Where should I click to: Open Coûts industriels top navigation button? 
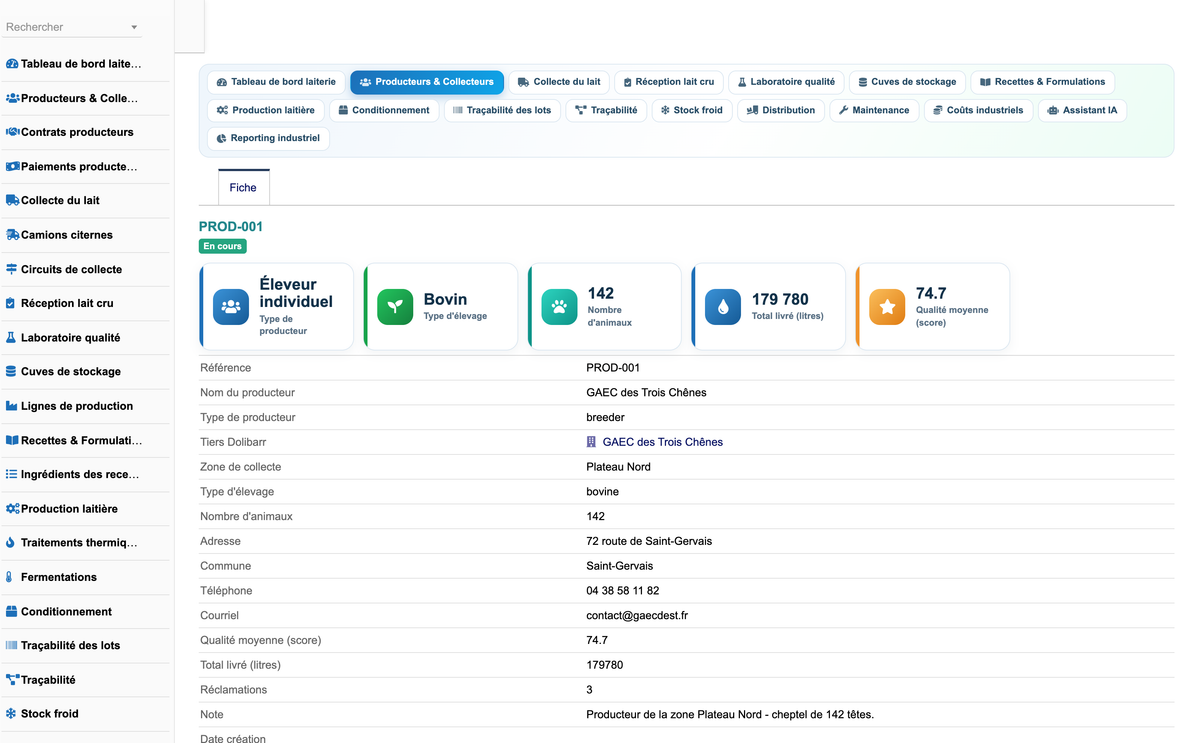click(978, 110)
